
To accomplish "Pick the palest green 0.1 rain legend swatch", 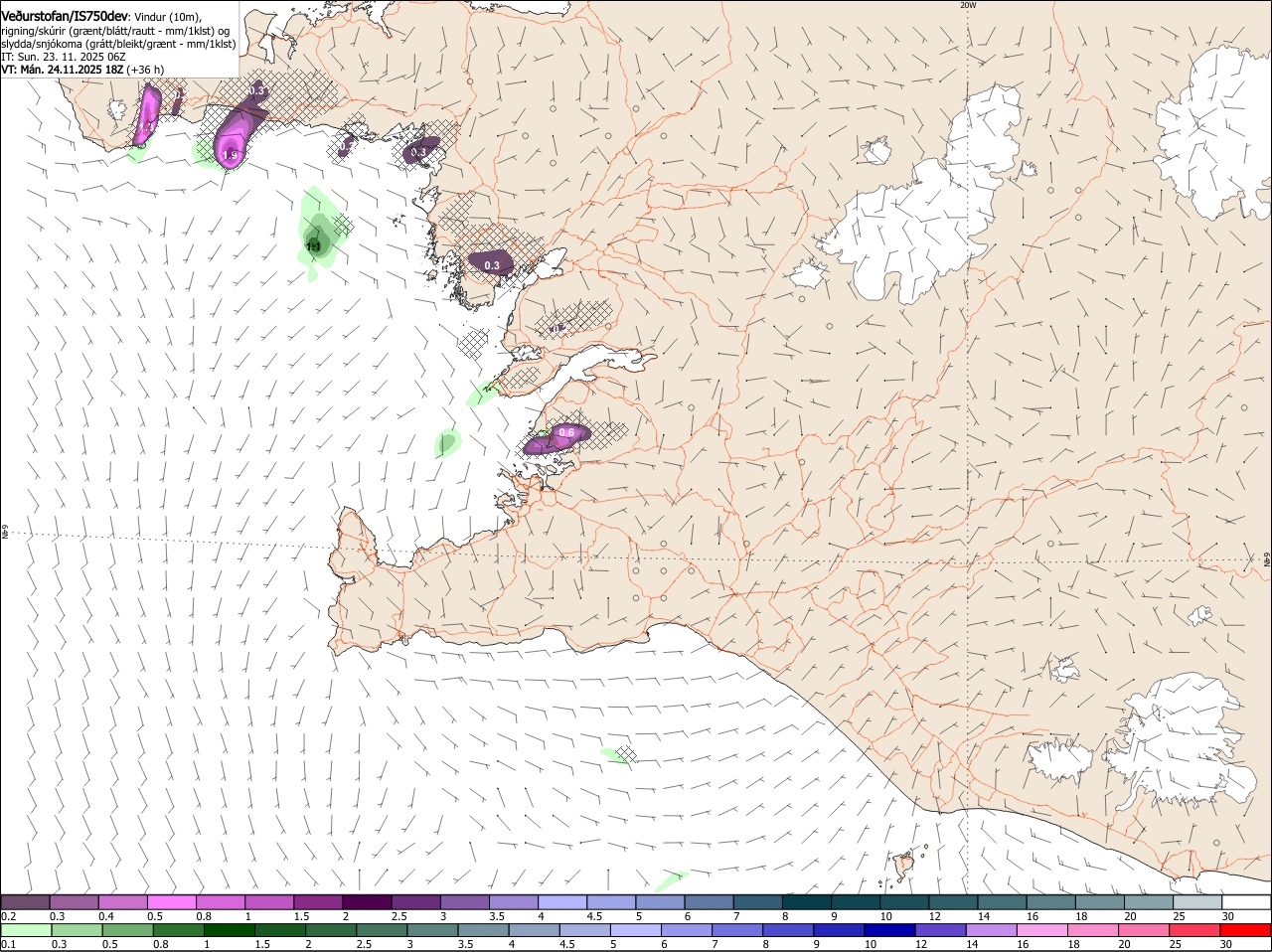I will point(26,930).
